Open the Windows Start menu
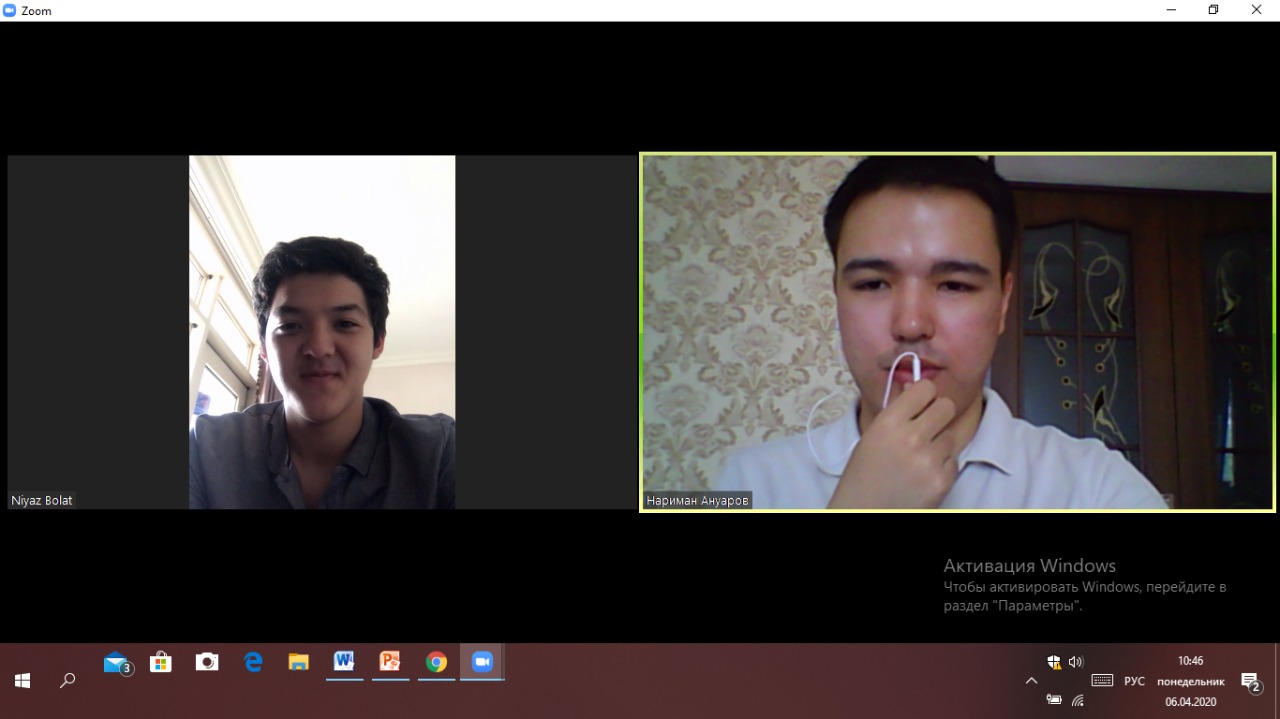1280x719 pixels. pyautogui.click(x=22, y=681)
